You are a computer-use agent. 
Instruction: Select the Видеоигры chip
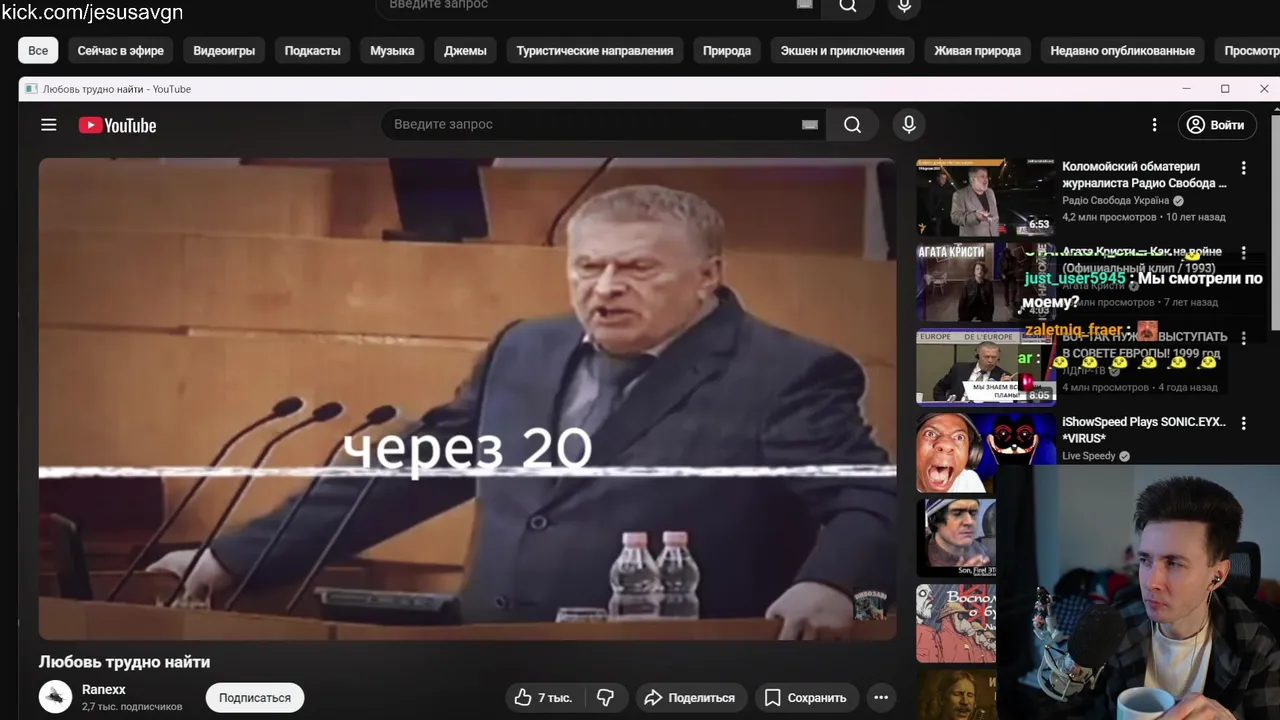(x=224, y=50)
